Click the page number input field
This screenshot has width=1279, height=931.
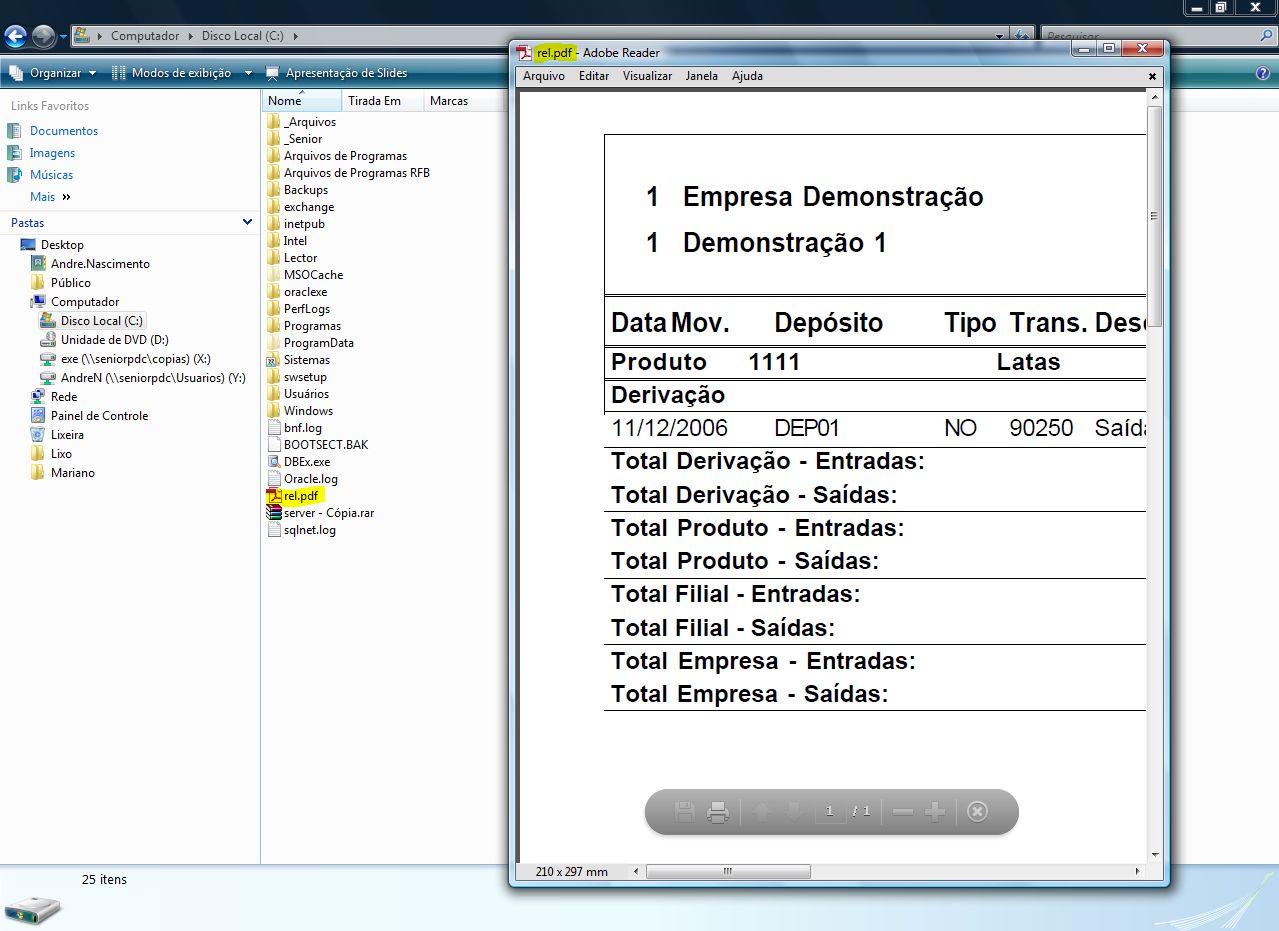[829, 811]
